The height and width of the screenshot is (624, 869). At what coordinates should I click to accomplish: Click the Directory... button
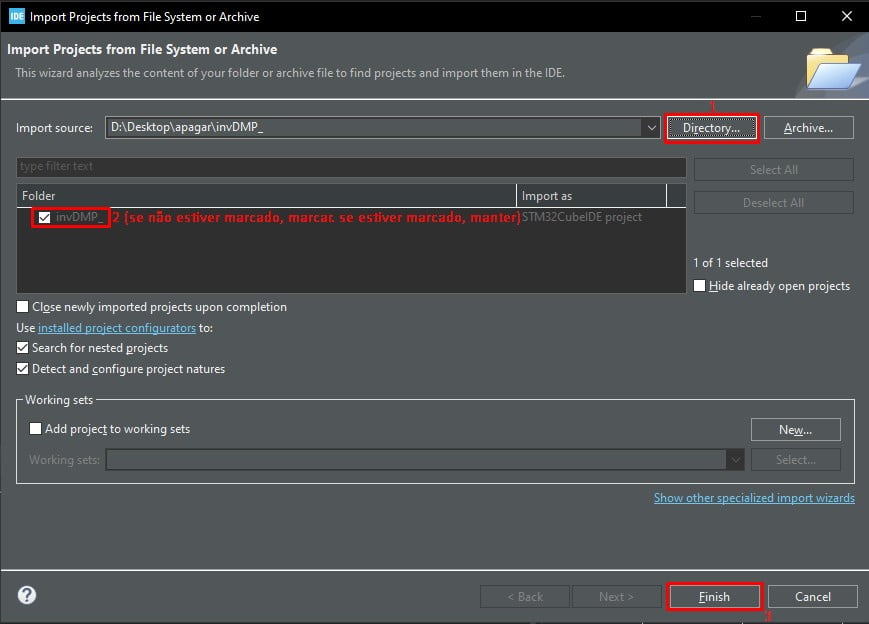pos(712,128)
